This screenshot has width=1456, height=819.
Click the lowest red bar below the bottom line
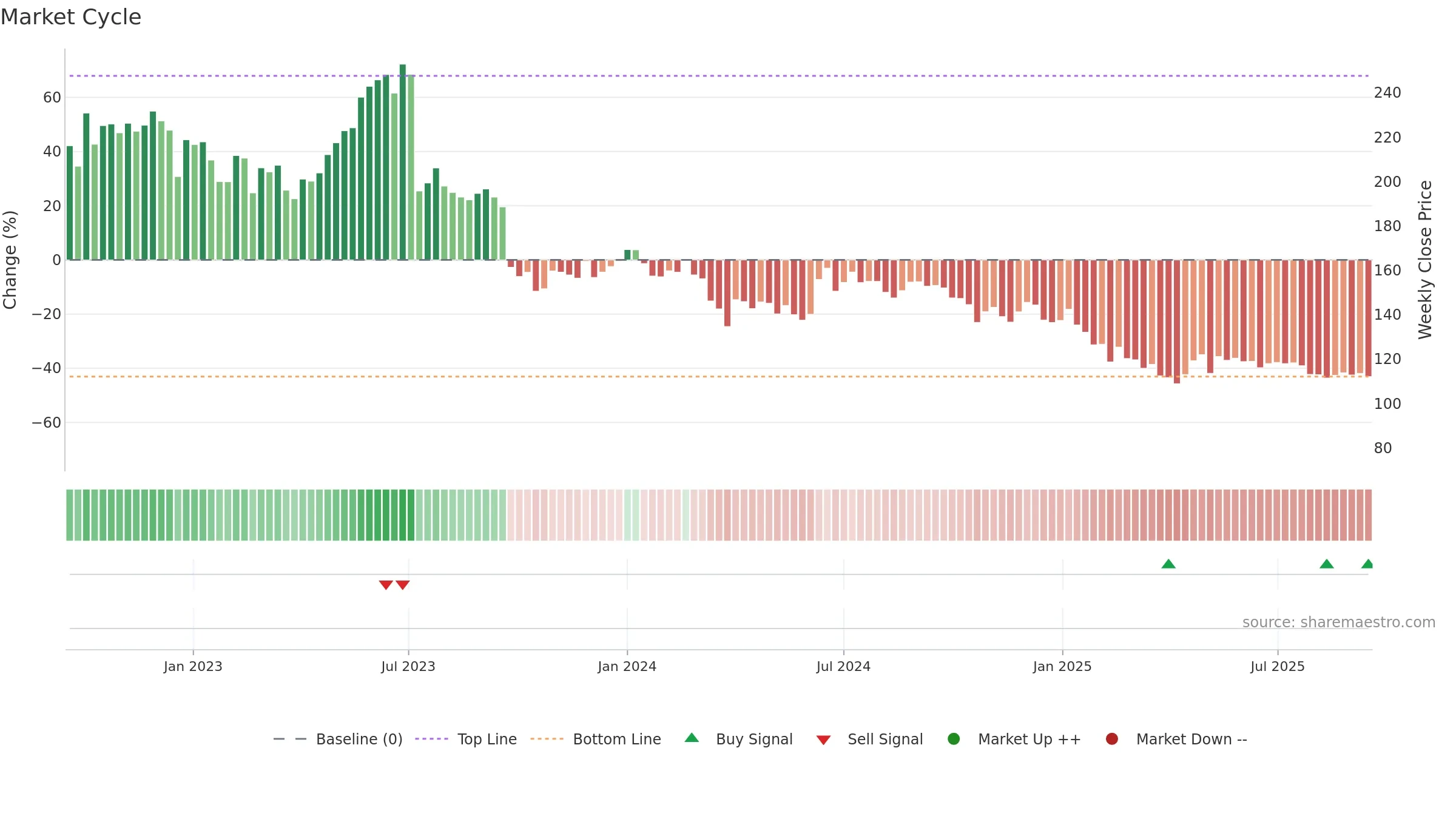coord(1177,322)
